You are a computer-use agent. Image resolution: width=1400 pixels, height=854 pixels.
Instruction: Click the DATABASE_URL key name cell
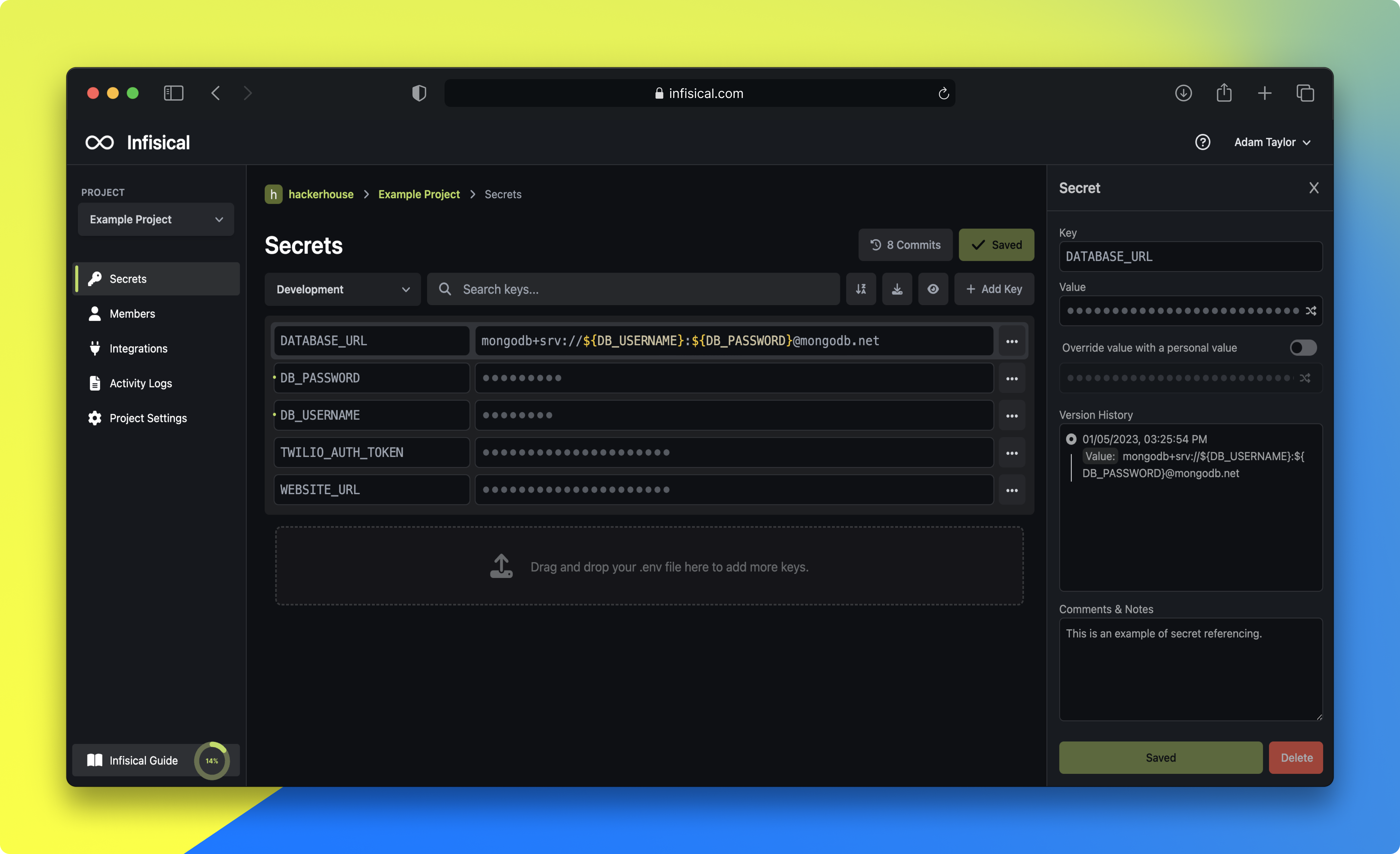point(372,341)
